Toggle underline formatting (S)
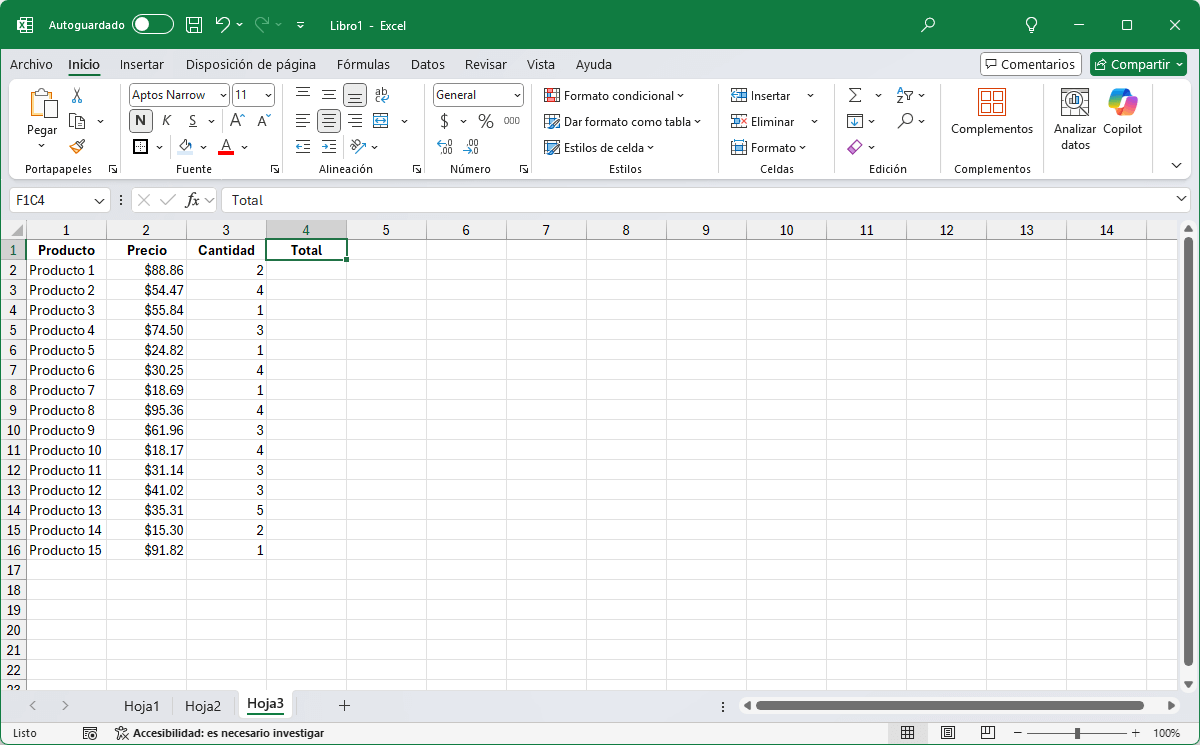1200x745 pixels. click(193, 121)
